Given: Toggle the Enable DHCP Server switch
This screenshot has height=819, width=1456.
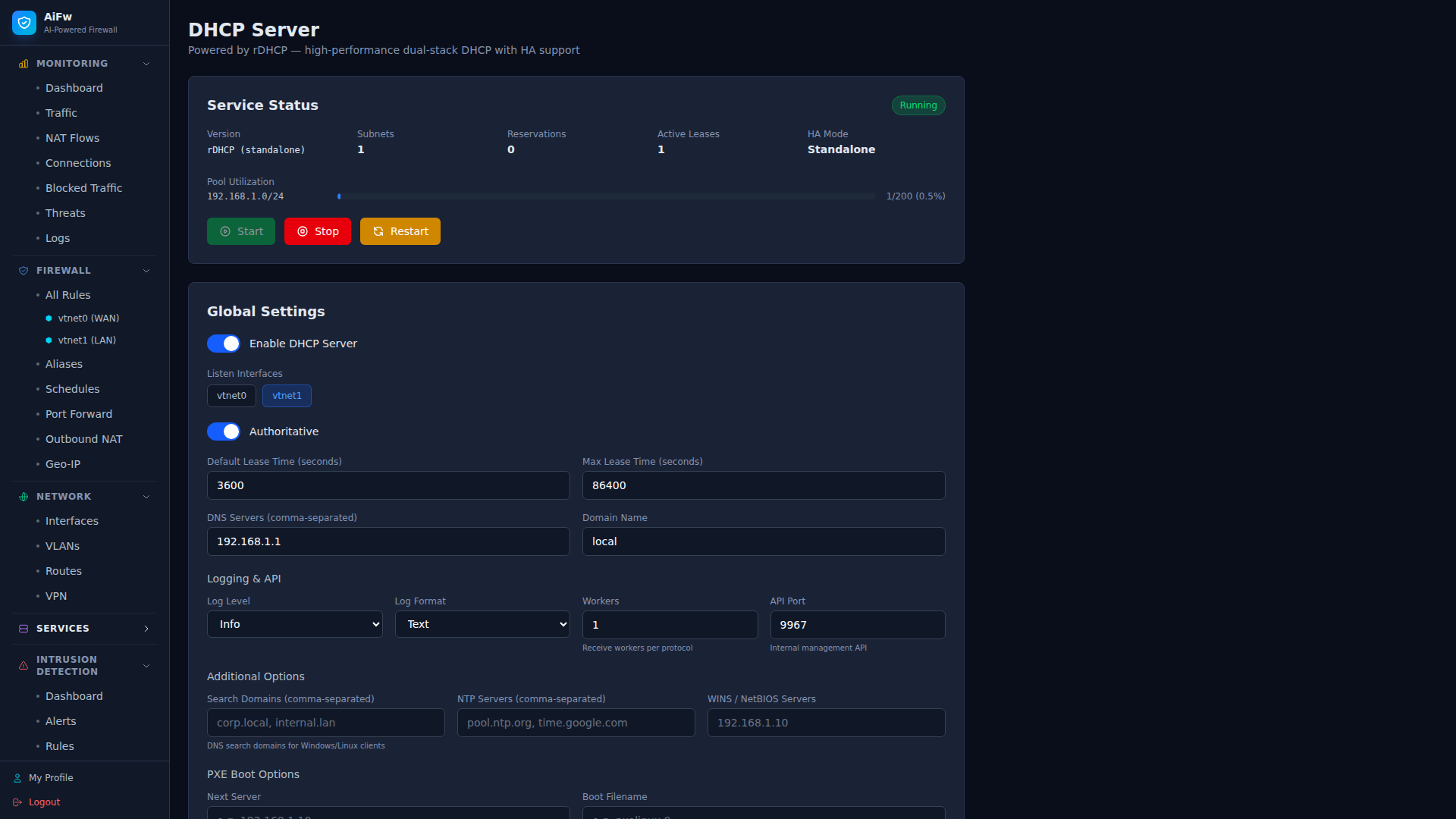Looking at the screenshot, I should tap(224, 344).
